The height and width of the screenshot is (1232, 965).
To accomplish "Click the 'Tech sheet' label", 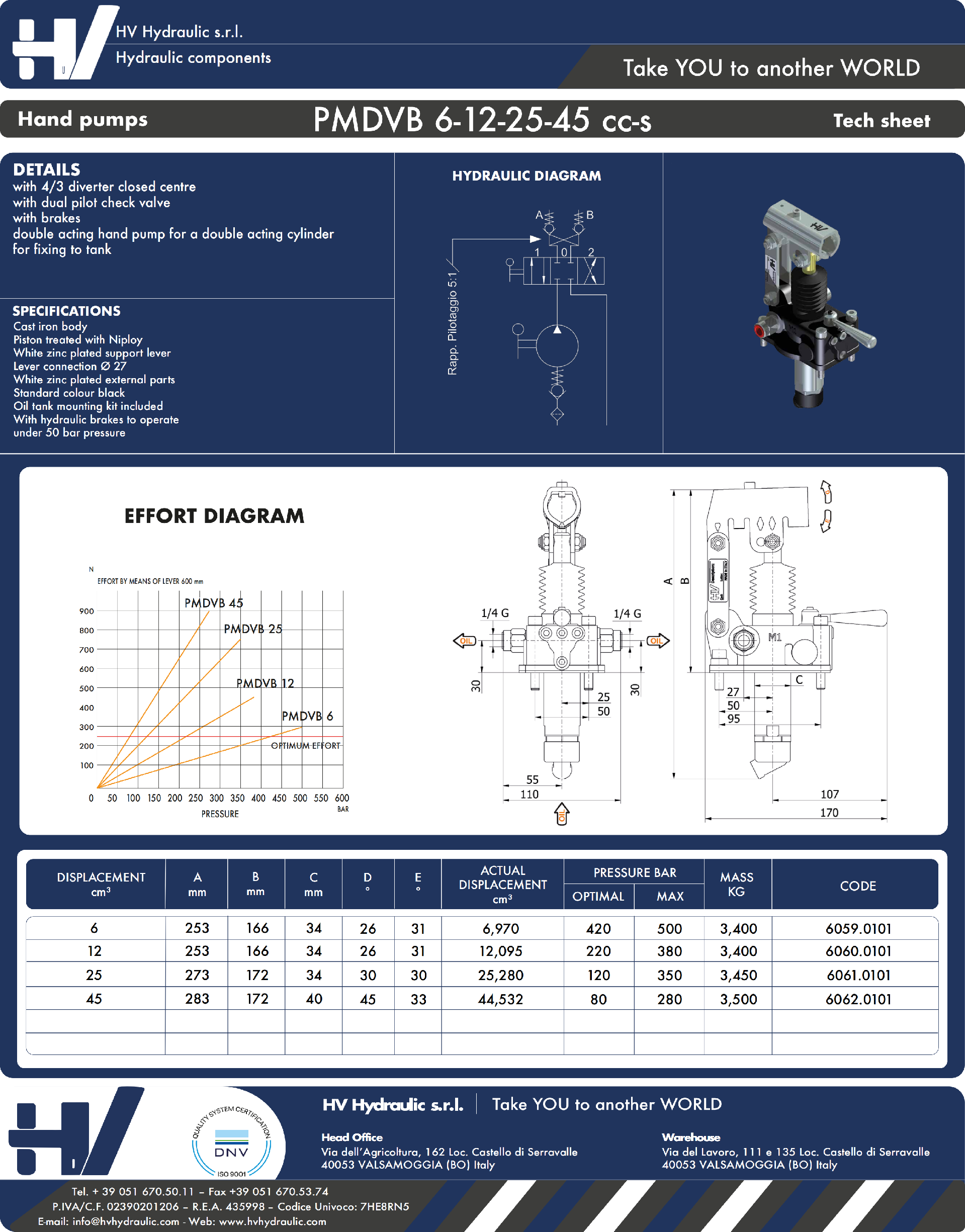I will 882,120.
